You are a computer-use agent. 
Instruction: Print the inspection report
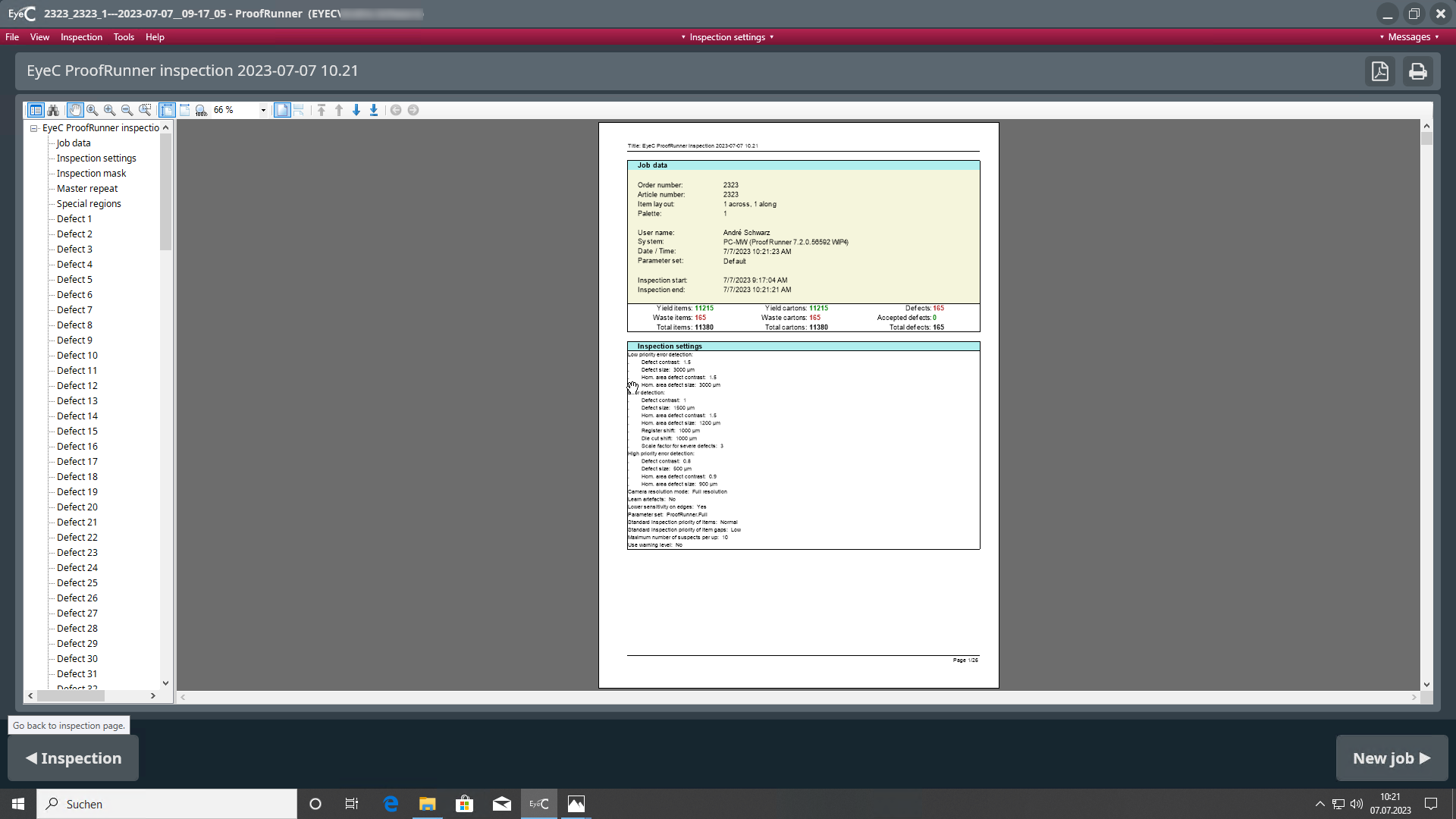pos(1418,71)
